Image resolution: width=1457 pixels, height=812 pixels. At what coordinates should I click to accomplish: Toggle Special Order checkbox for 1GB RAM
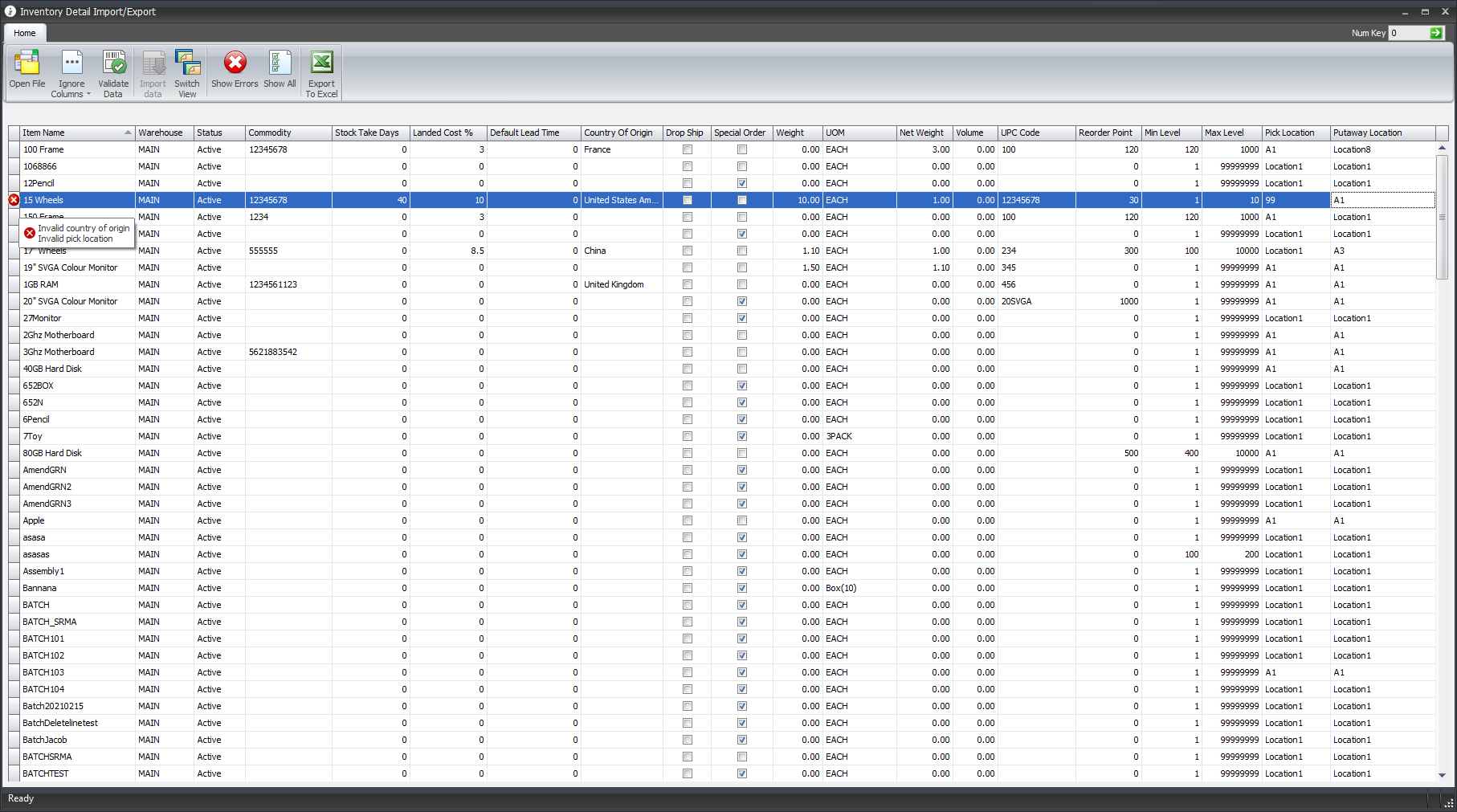[742, 284]
